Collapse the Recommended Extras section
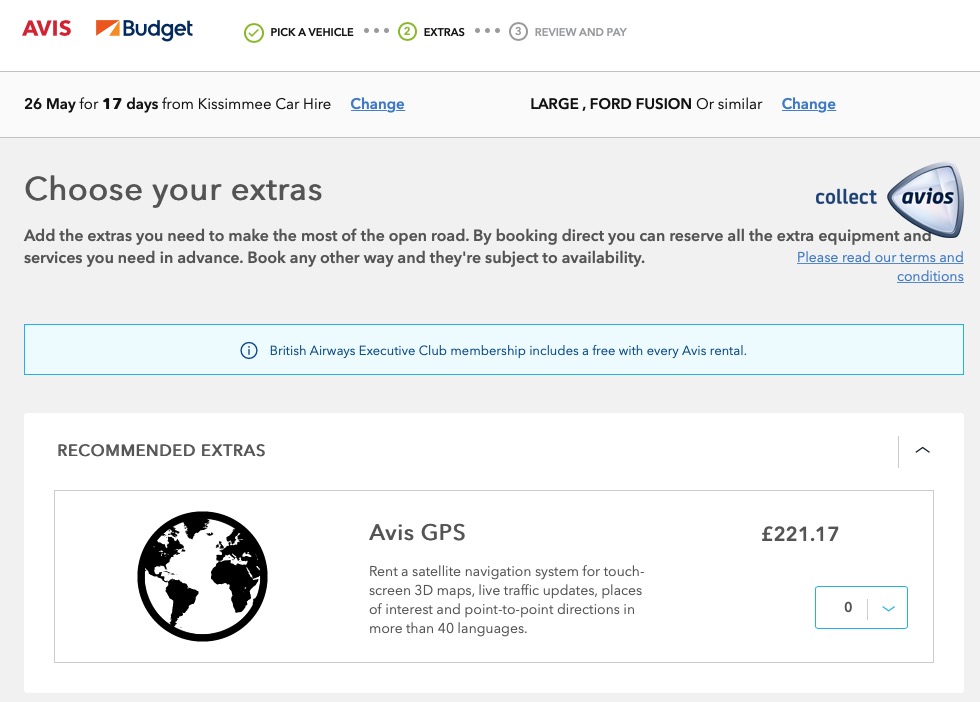Viewport: 980px width, 702px height. 922,450
